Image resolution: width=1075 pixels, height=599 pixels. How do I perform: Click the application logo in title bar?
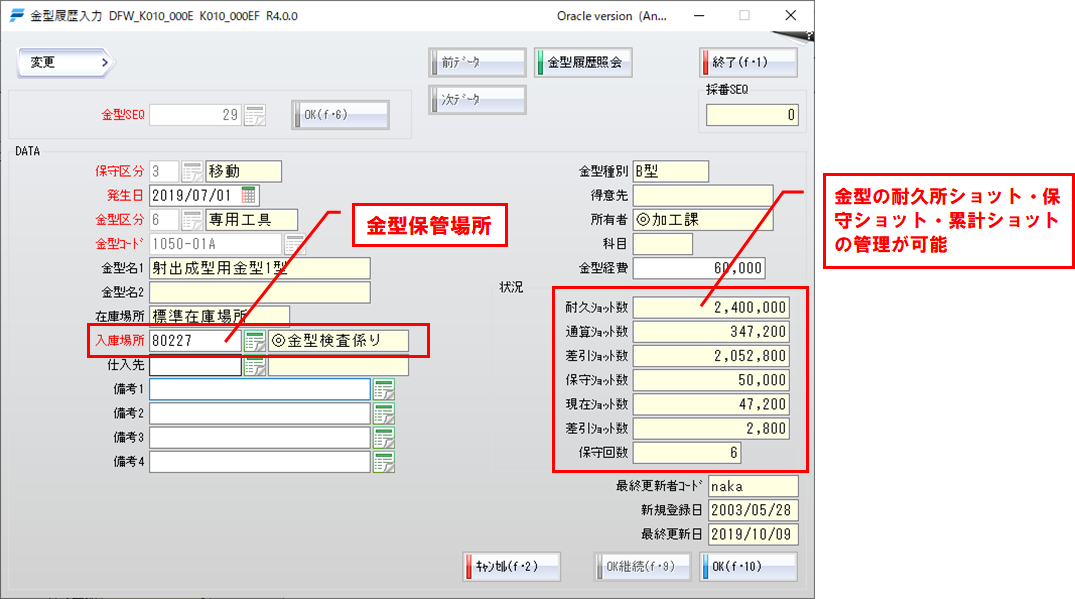pos(16,15)
